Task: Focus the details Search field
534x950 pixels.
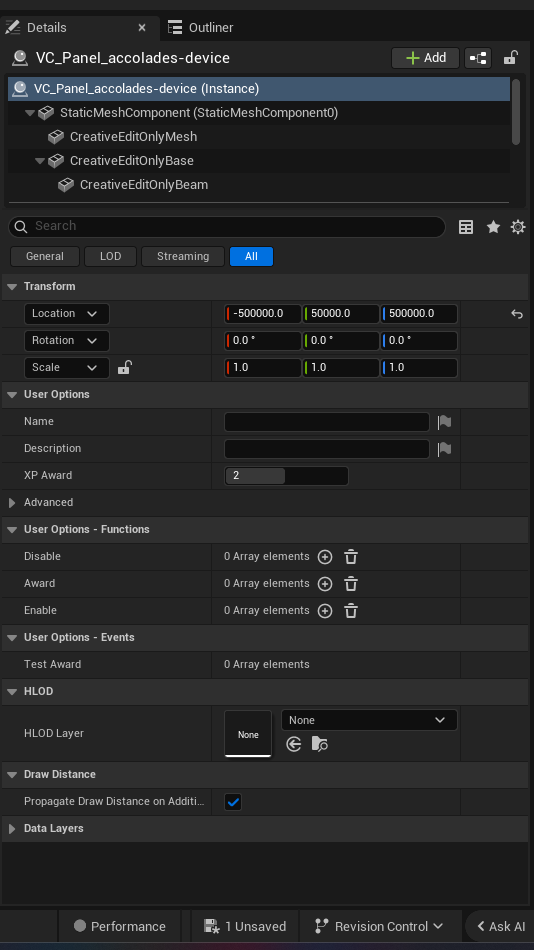Action: pos(227,226)
